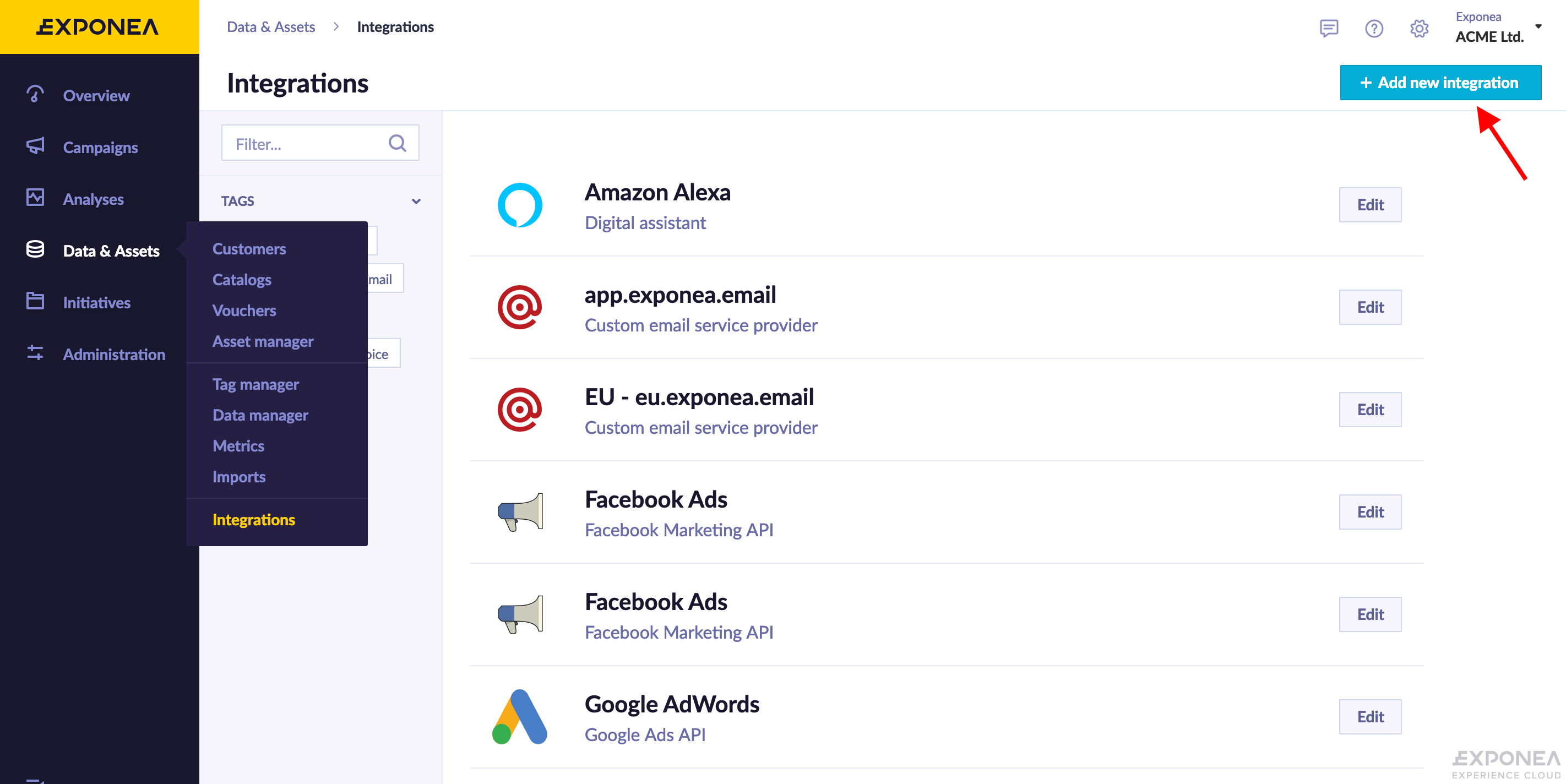Open Imports from the submenu
Viewport: 1566px width, 784px height.
[238, 476]
